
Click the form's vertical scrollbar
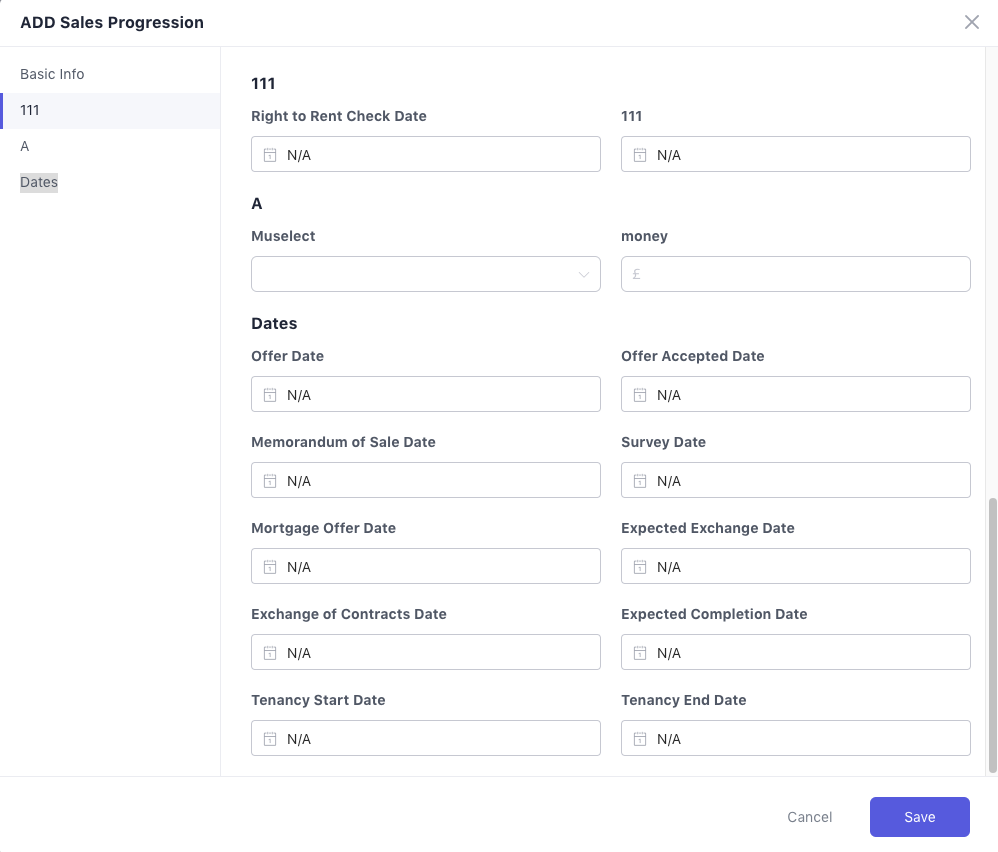(992, 635)
